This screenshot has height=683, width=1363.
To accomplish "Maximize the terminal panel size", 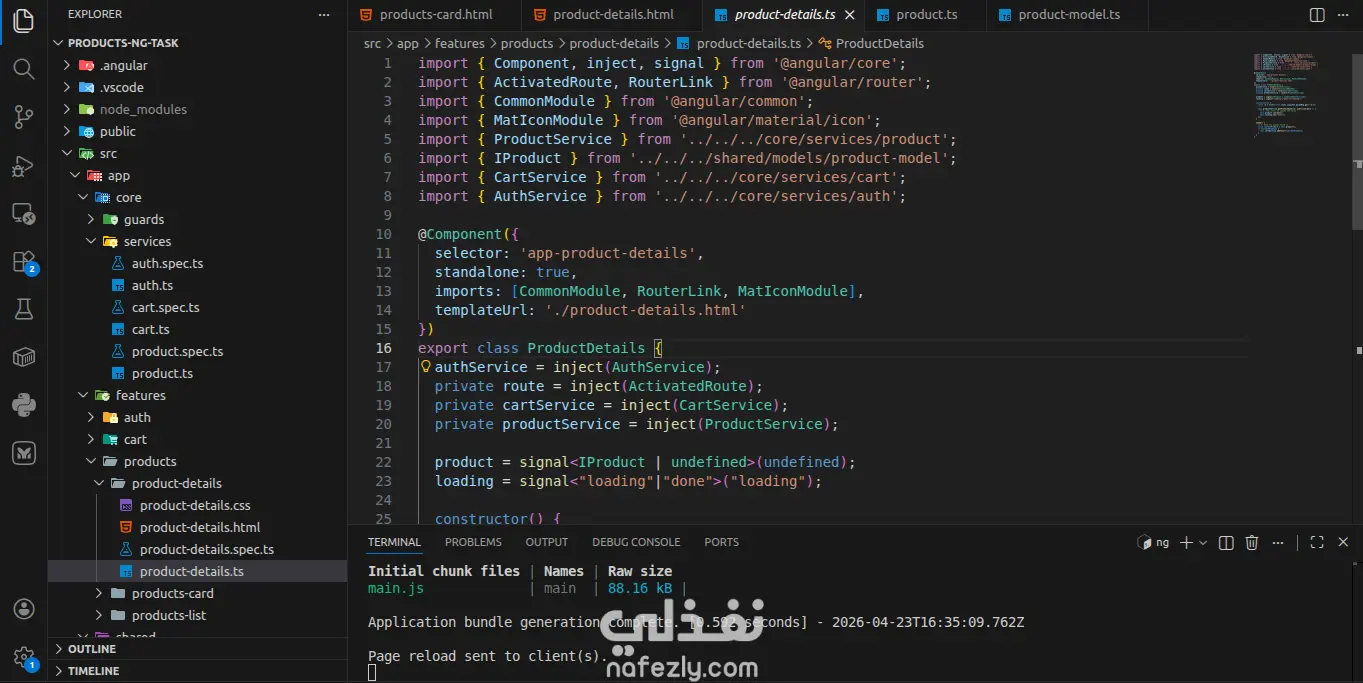I will pos(1317,542).
